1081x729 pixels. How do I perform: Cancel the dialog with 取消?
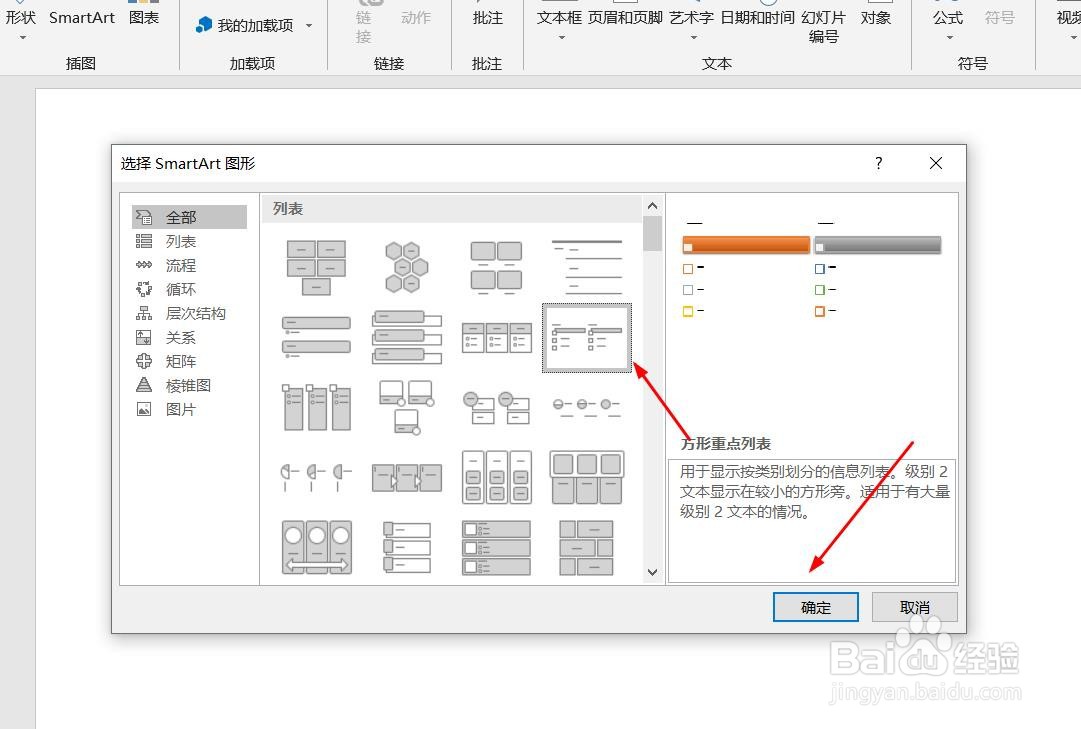[x=914, y=607]
